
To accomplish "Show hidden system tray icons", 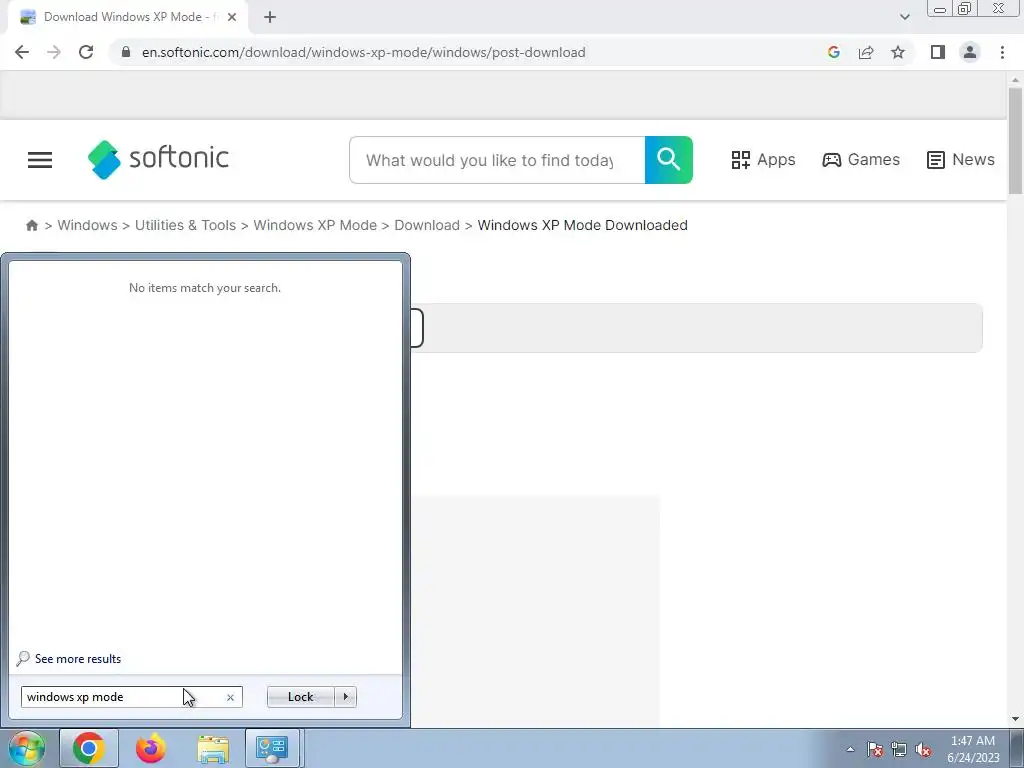I will [x=850, y=749].
